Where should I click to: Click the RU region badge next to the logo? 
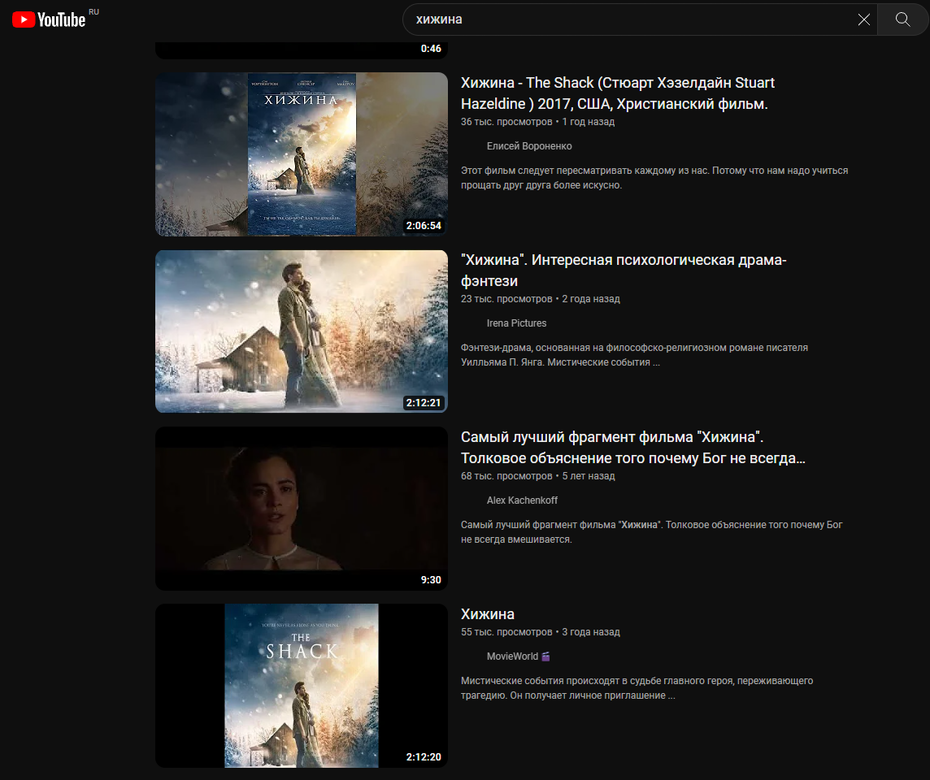[x=91, y=10]
